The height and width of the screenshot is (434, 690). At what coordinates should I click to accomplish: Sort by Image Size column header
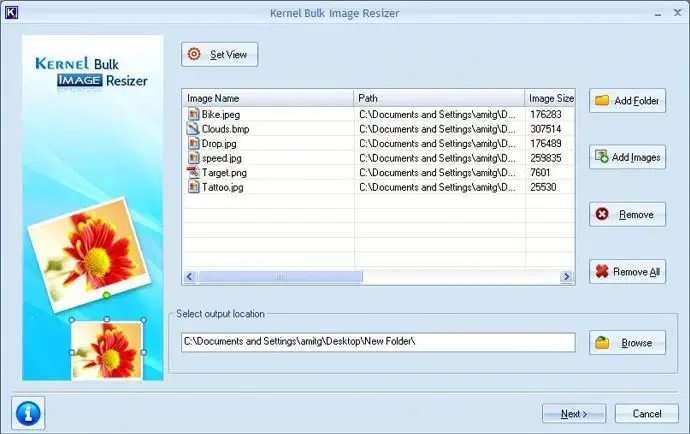point(550,98)
